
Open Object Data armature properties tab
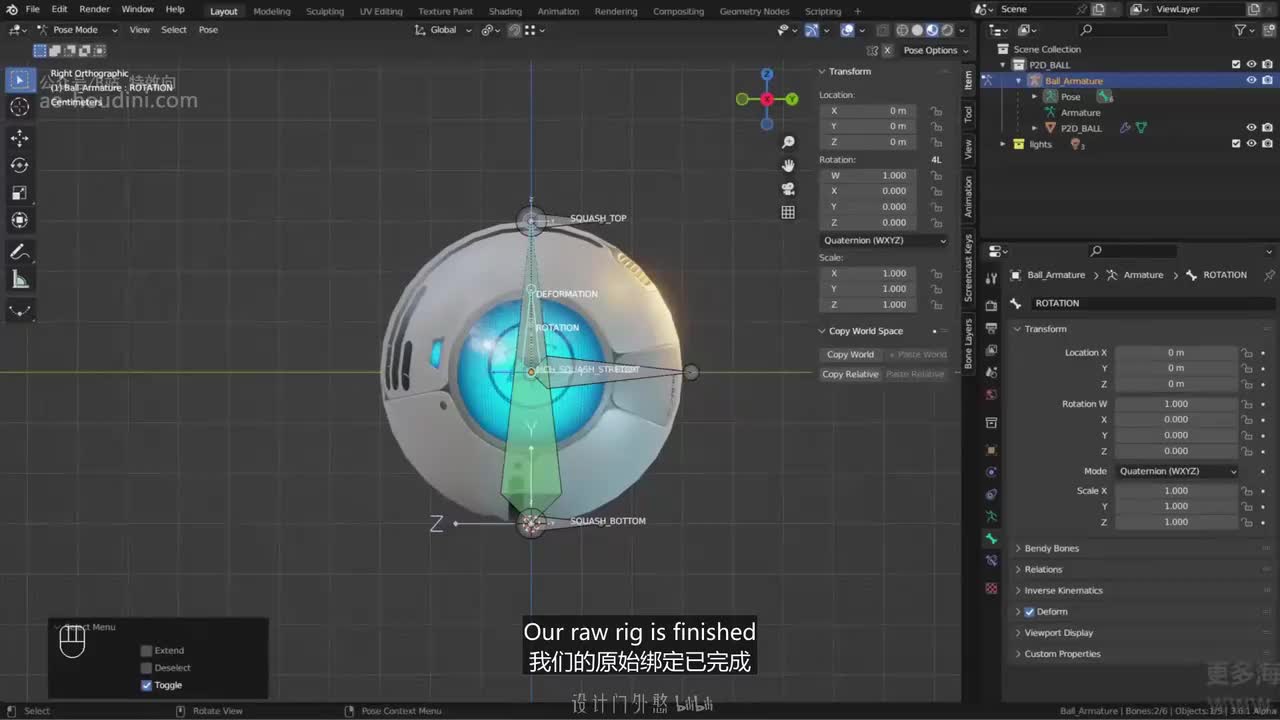pos(991,516)
